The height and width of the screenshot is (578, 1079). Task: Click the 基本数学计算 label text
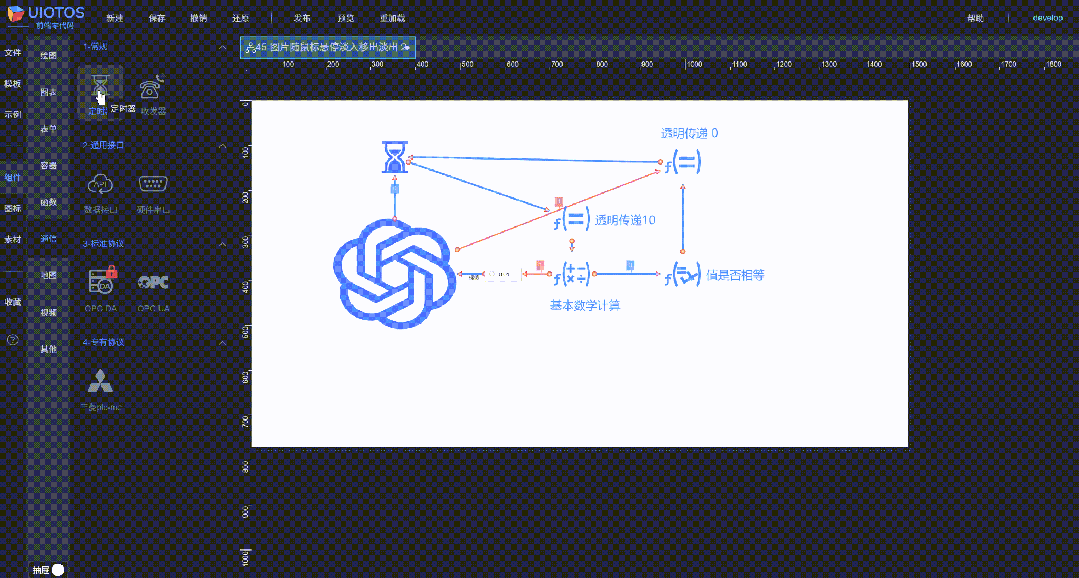tap(584, 305)
